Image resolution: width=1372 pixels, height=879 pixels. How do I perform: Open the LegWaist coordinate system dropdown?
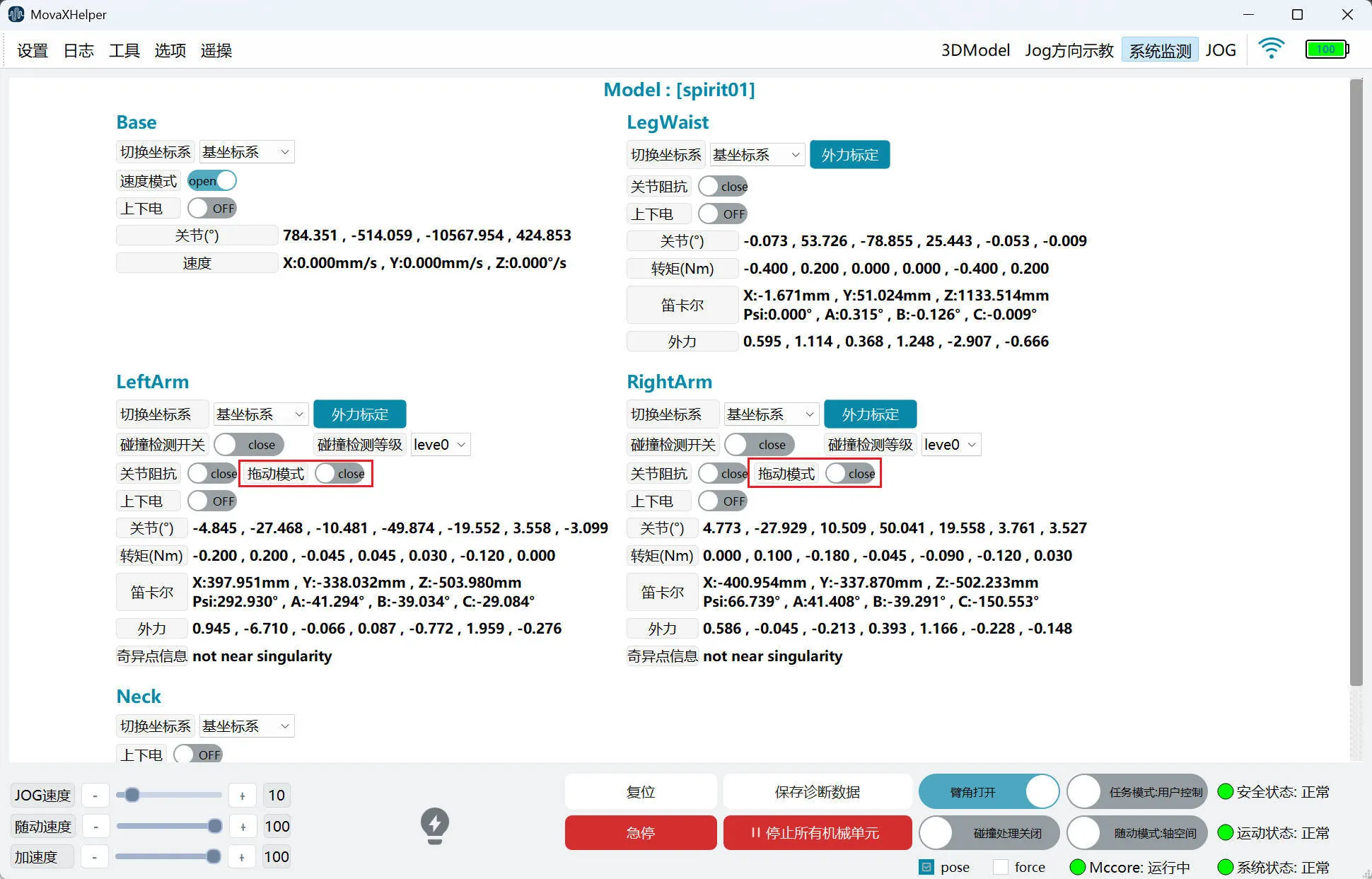pyautogui.click(x=757, y=155)
